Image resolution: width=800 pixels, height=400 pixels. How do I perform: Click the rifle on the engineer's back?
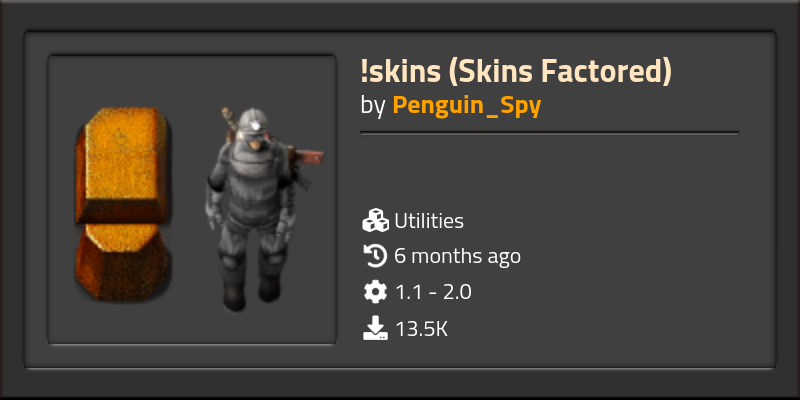pyautogui.click(x=306, y=156)
